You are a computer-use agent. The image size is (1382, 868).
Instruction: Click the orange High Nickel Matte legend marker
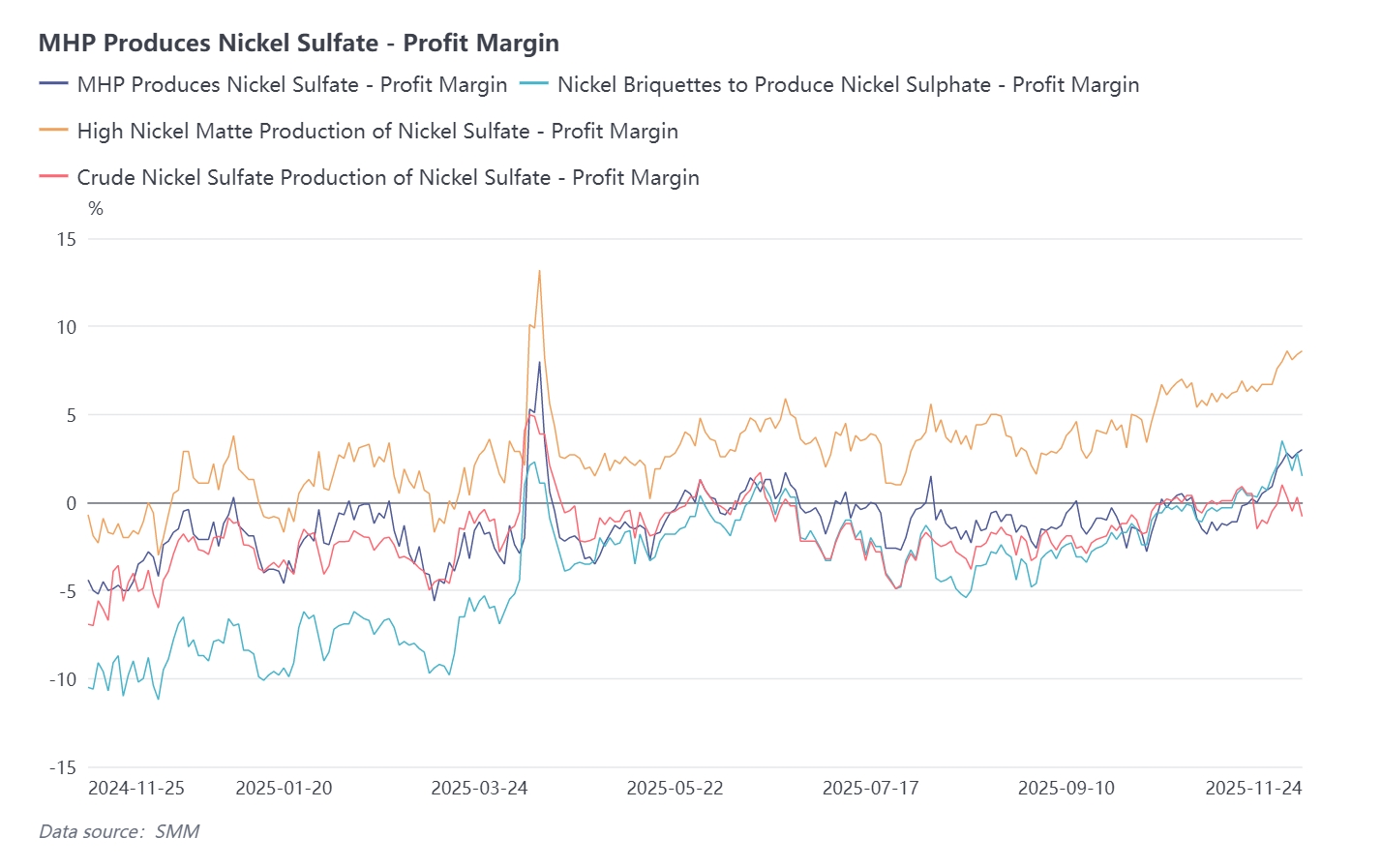click(x=53, y=131)
